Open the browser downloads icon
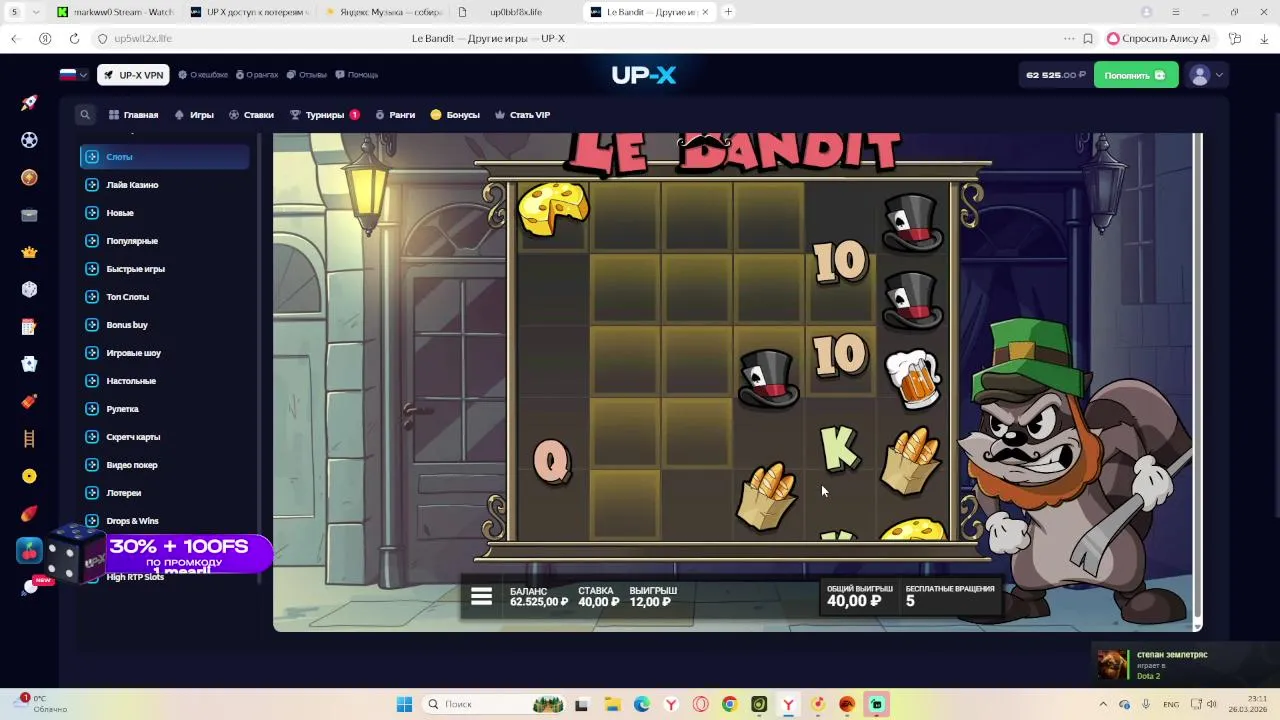Image resolution: width=1280 pixels, height=720 pixels. 1265,38
